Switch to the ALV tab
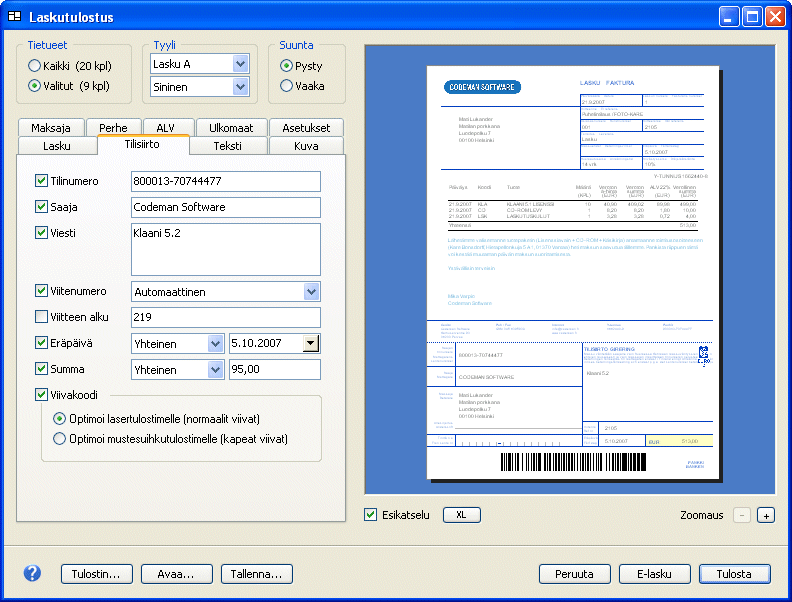 (165, 127)
